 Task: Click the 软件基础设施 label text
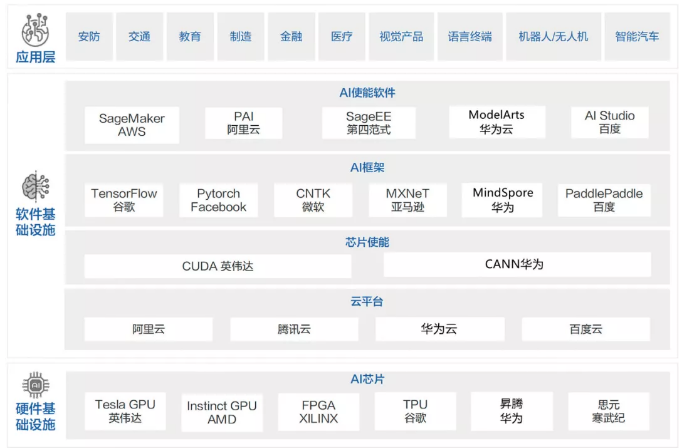(36, 222)
